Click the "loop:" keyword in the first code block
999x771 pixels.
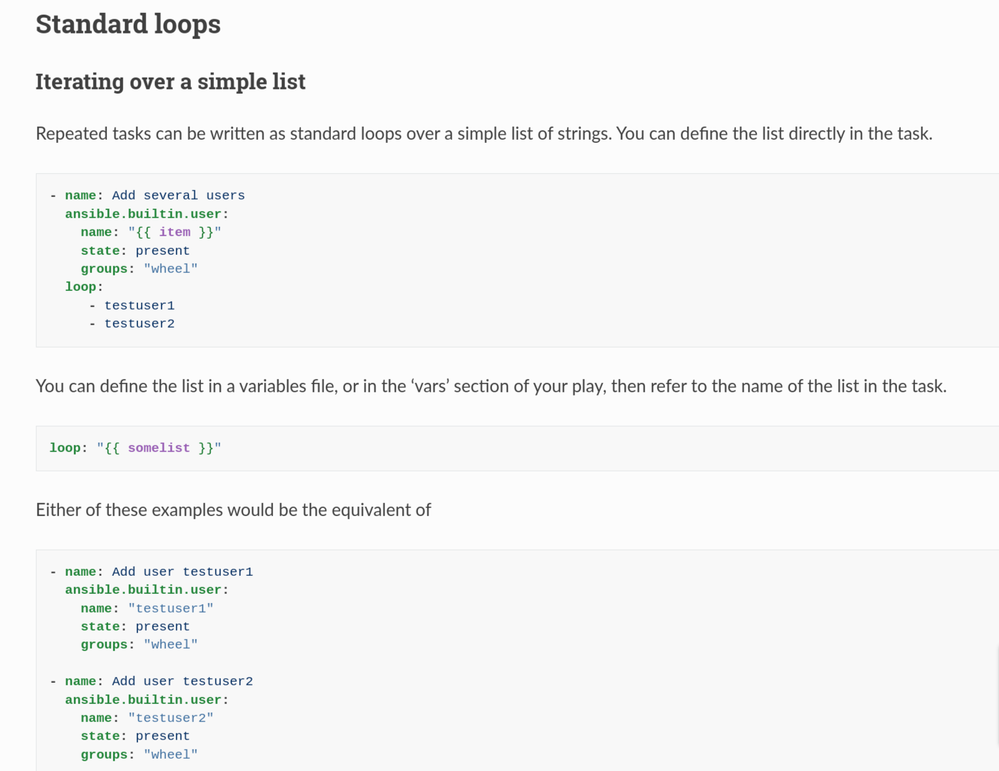84,287
